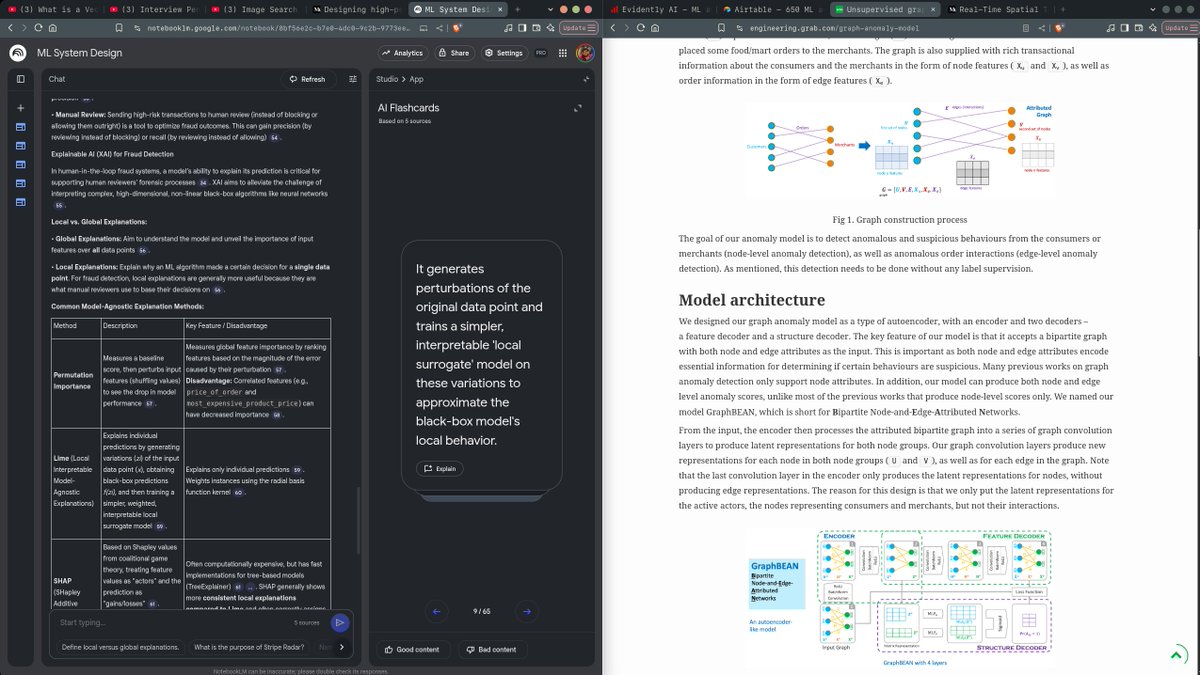Click 'Studio' breadcrumb link

click(386, 79)
